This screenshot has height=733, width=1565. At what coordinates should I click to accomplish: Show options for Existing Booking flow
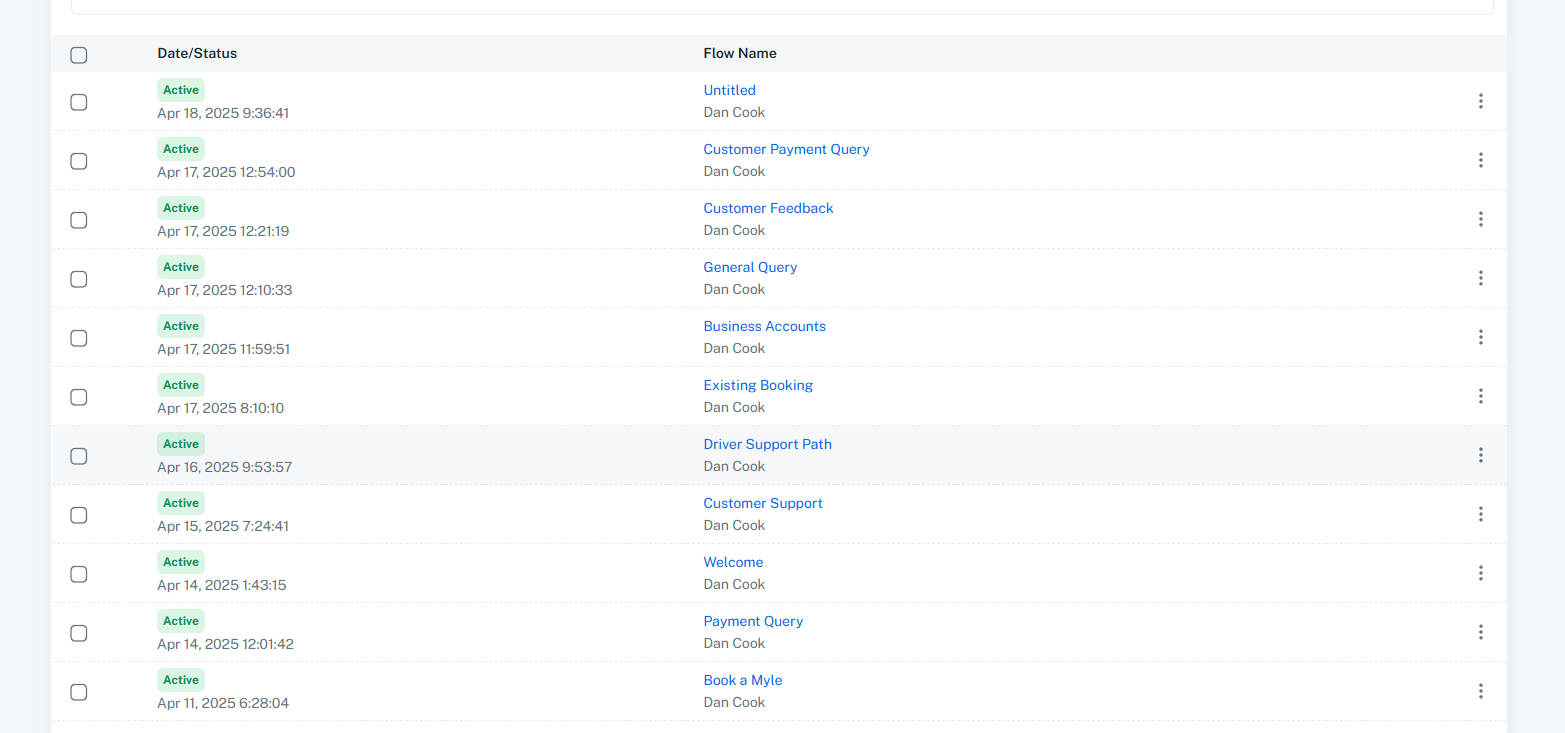1480,396
